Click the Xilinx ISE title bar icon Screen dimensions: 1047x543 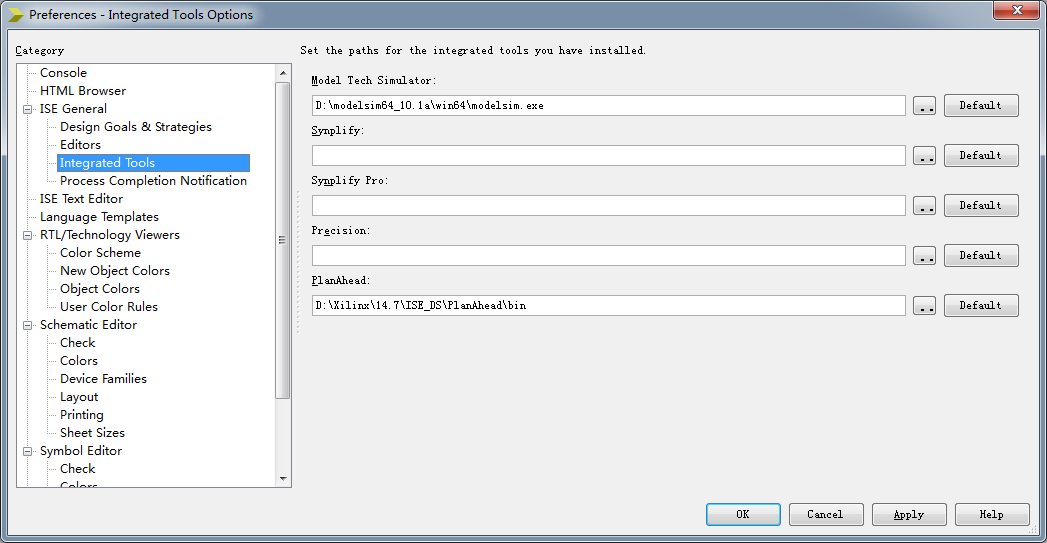click(15, 15)
